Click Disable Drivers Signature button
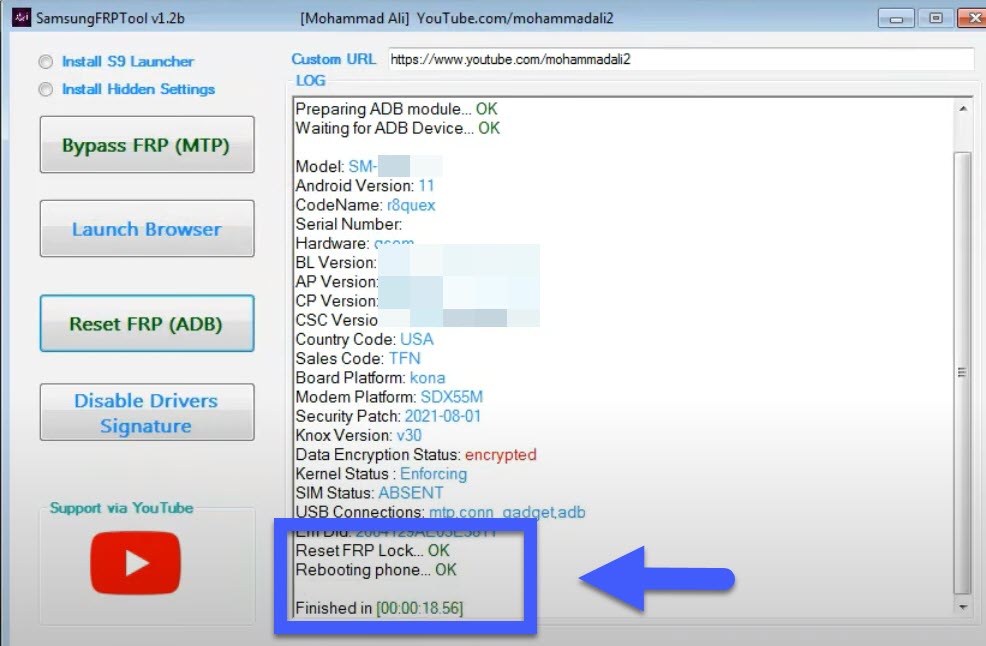The width and height of the screenshot is (986, 646). click(147, 413)
